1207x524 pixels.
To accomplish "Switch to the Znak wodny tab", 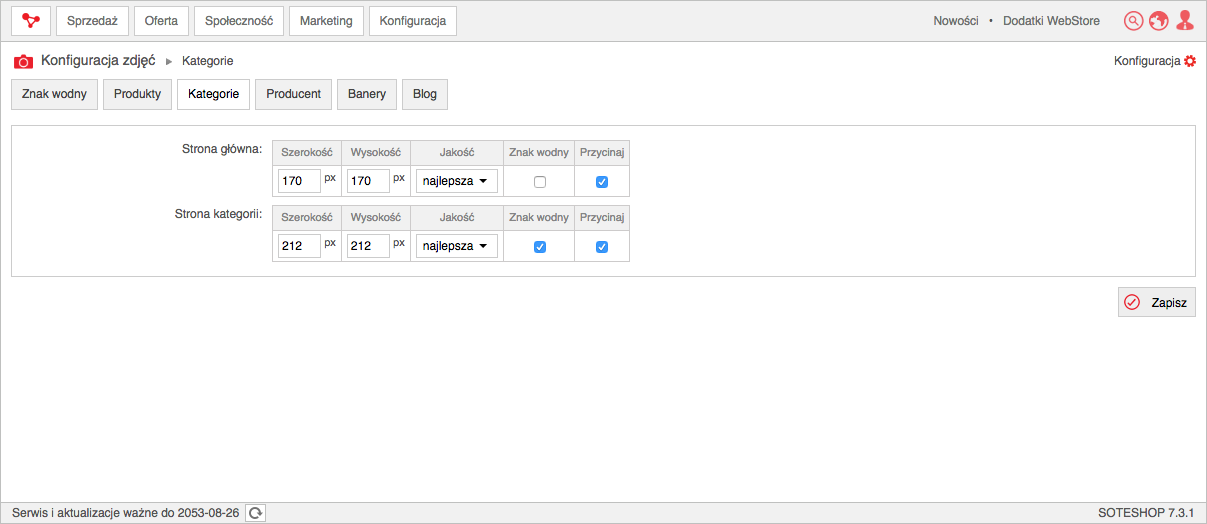I will (54, 94).
